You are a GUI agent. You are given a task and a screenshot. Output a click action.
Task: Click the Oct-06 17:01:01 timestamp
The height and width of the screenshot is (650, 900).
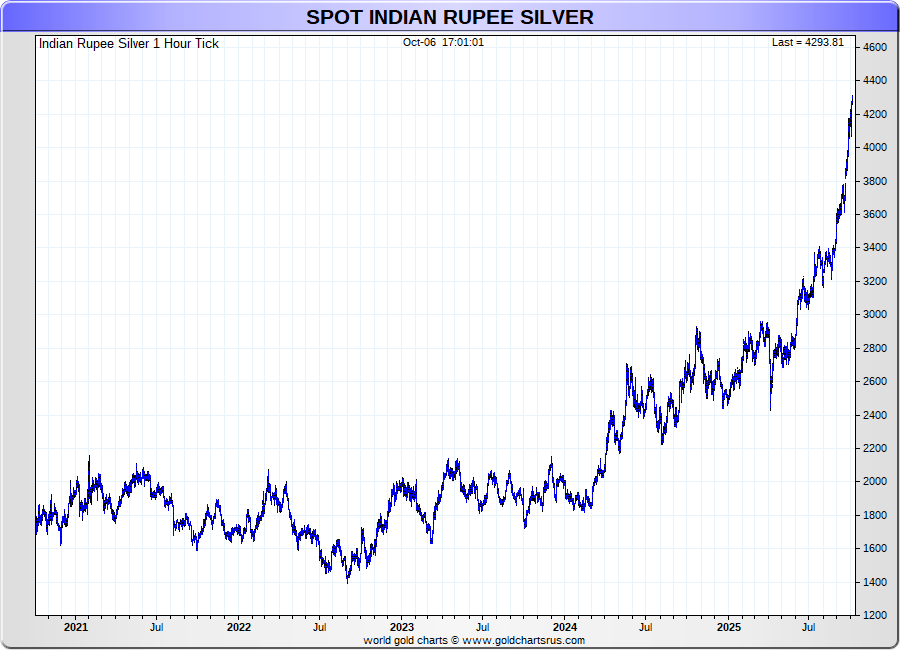[x=443, y=42]
